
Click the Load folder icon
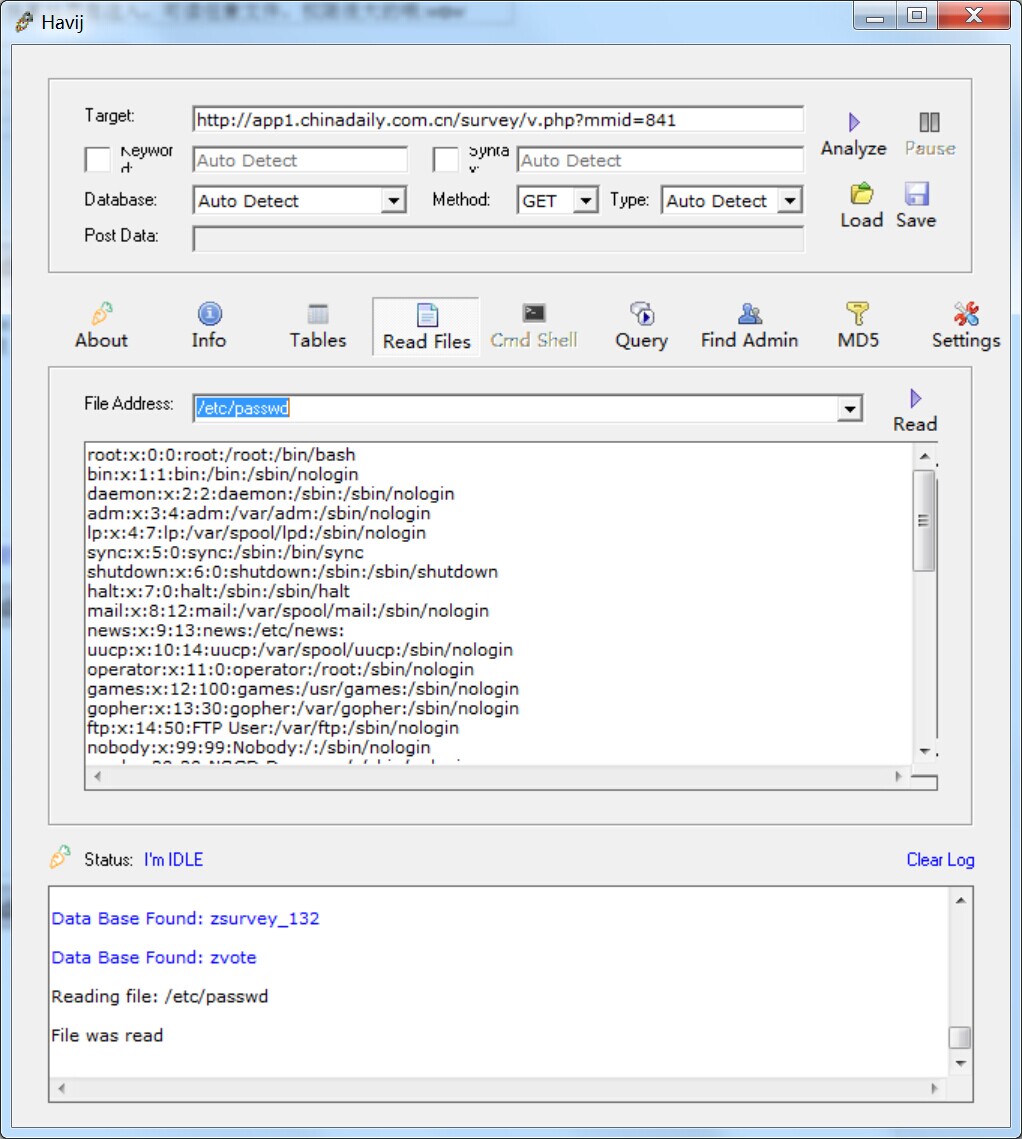click(x=861, y=194)
